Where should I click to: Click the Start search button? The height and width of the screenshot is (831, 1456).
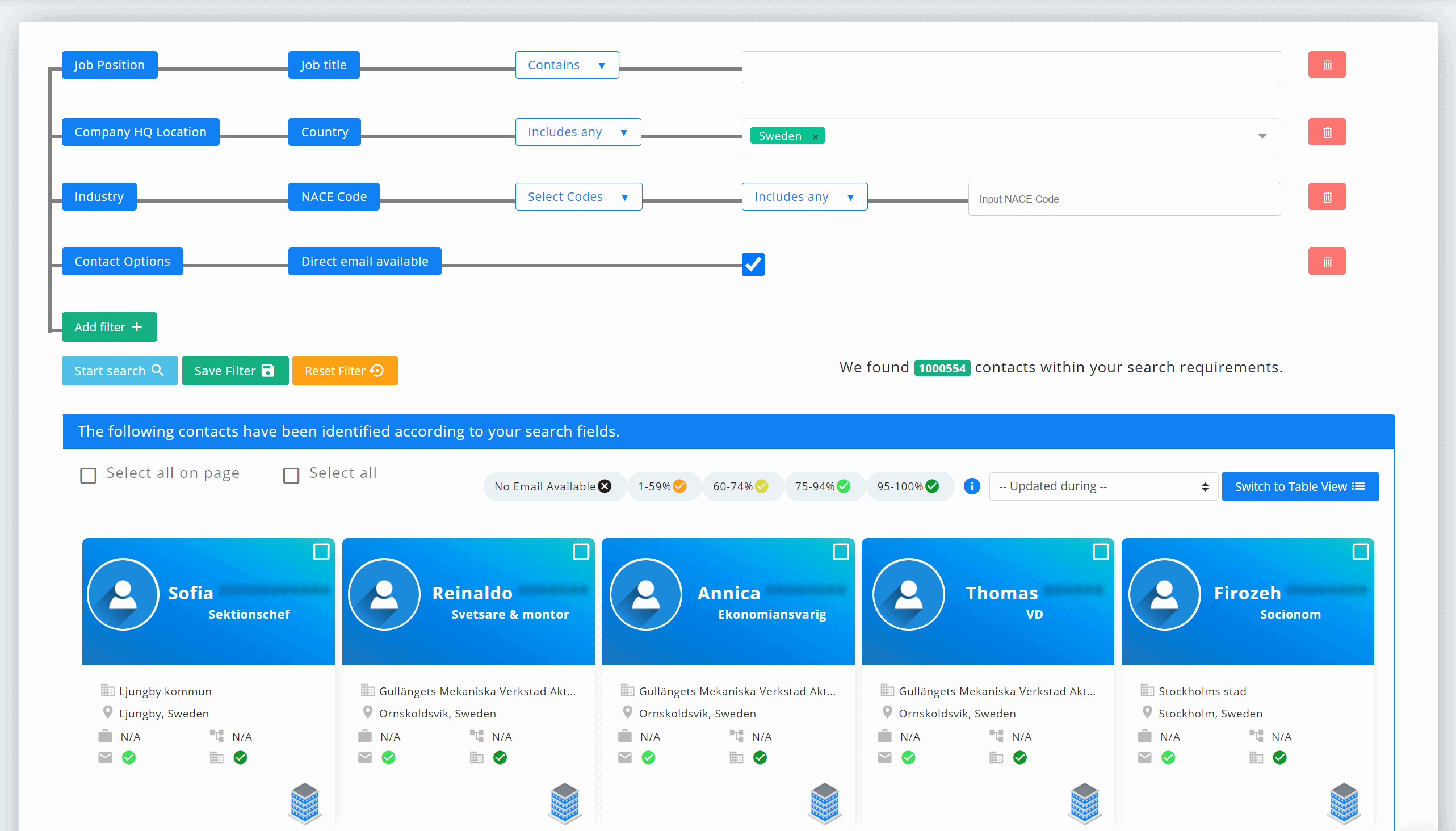pyautogui.click(x=119, y=371)
